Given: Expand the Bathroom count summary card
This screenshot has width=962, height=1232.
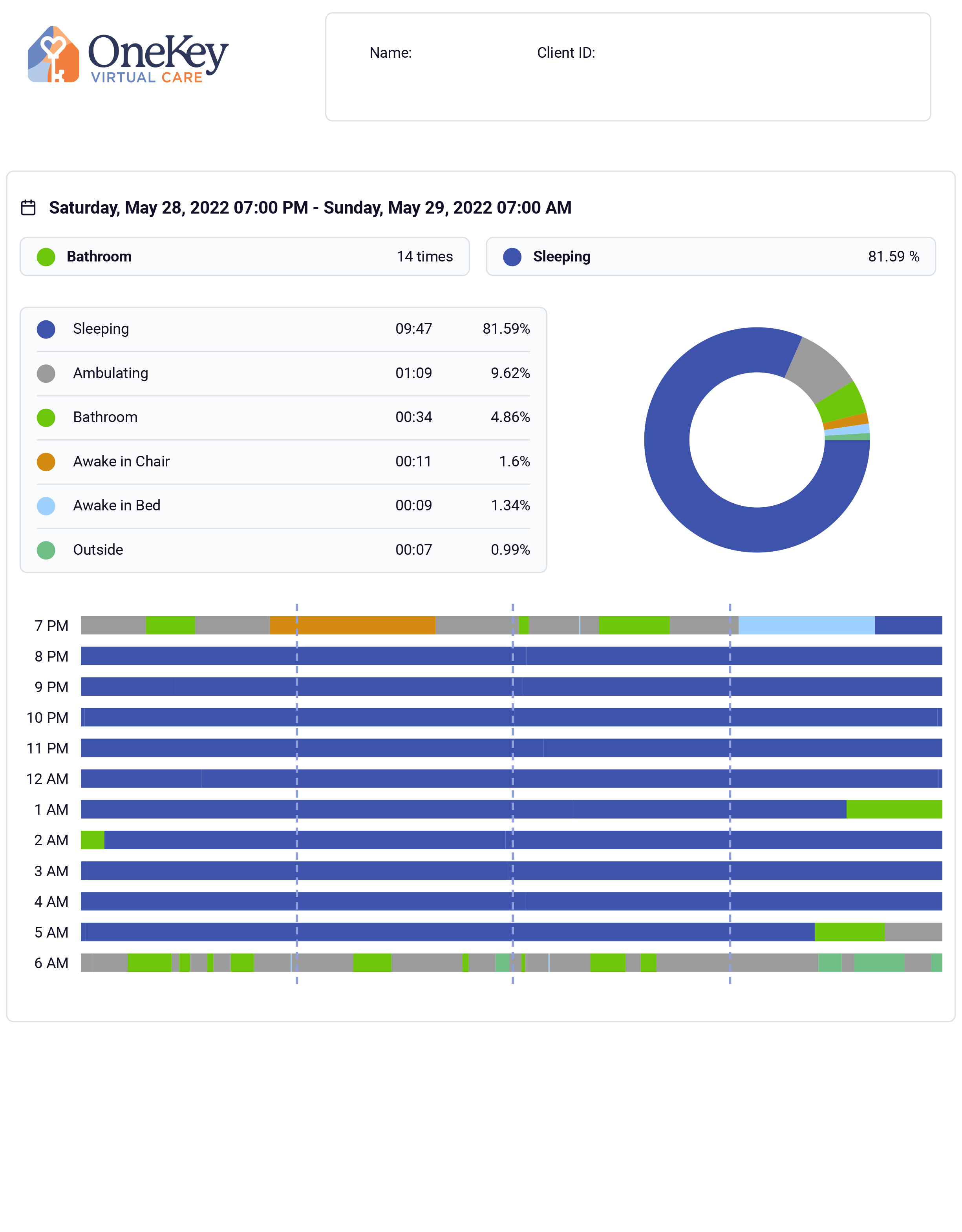Looking at the screenshot, I should [244, 256].
